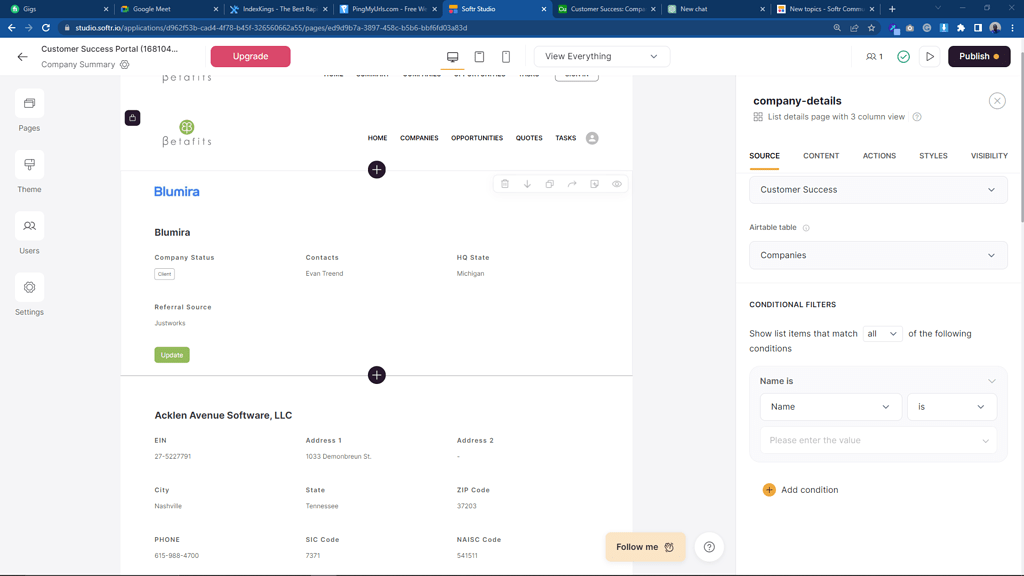Collapse the 'Name is' condition
Screen dimensions: 1024x576
coord(991,381)
